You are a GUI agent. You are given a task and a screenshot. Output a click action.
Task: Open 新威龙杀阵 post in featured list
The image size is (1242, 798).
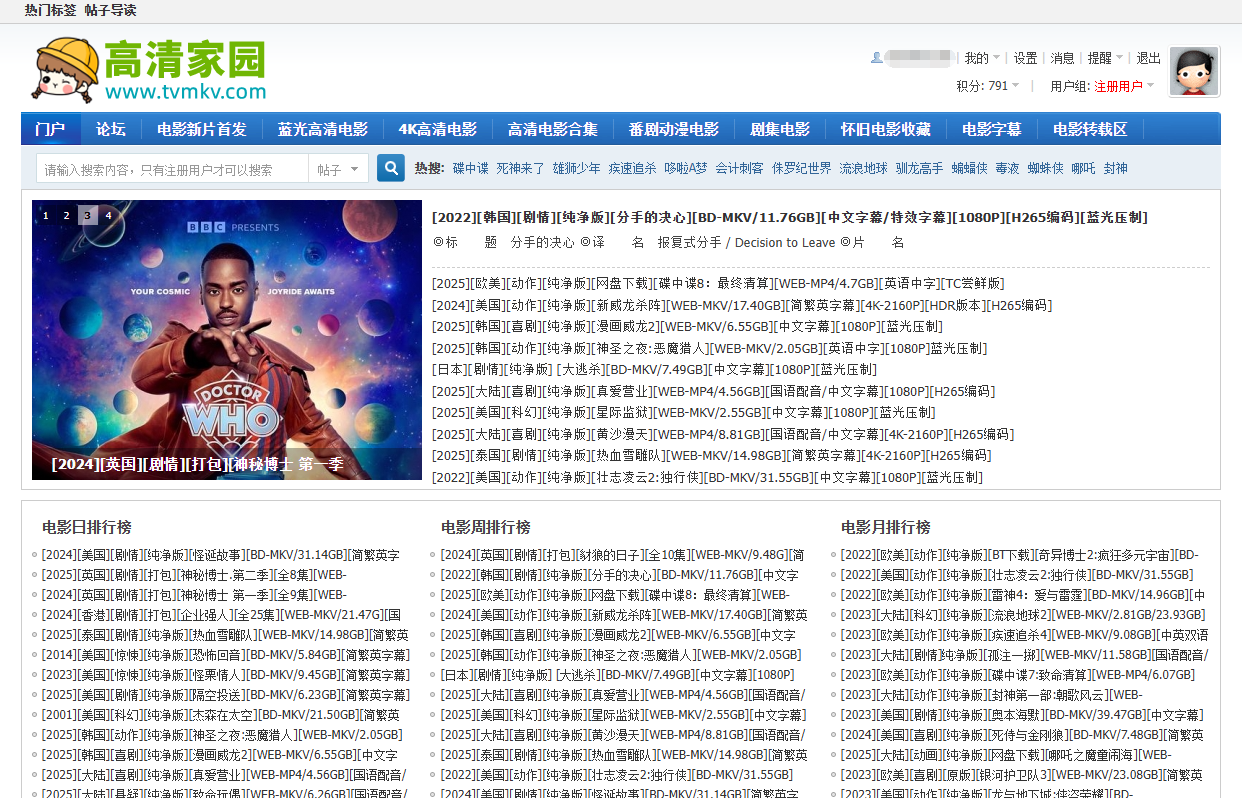click(x=742, y=305)
